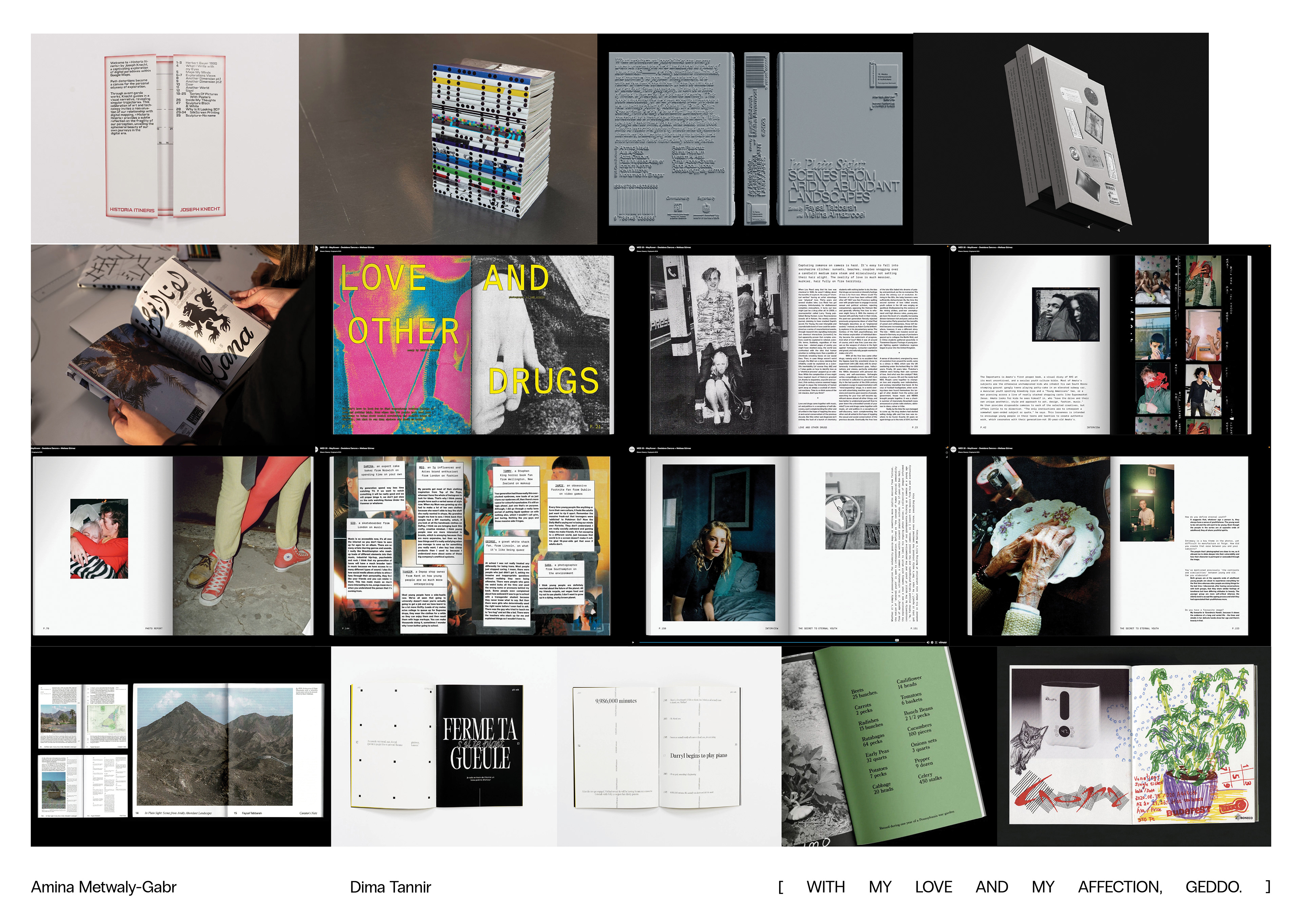
Task: Open video title above Love and Other Drugs spread
Action: pyautogui.click(x=347, y=247)
